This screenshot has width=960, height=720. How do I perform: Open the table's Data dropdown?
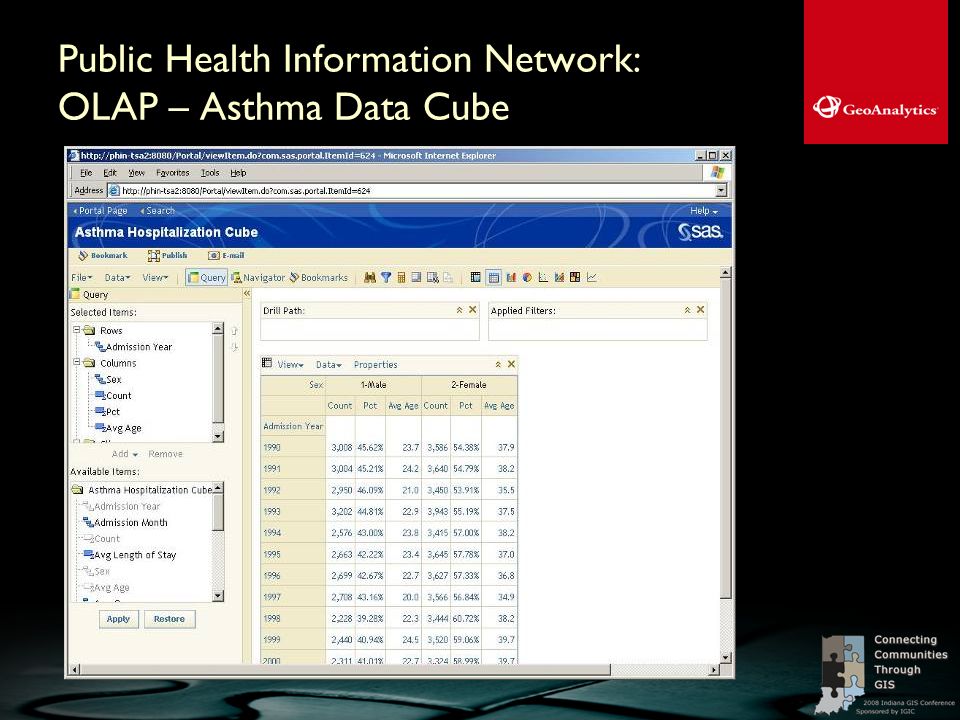pyautogui.click(x=329, y=364)
